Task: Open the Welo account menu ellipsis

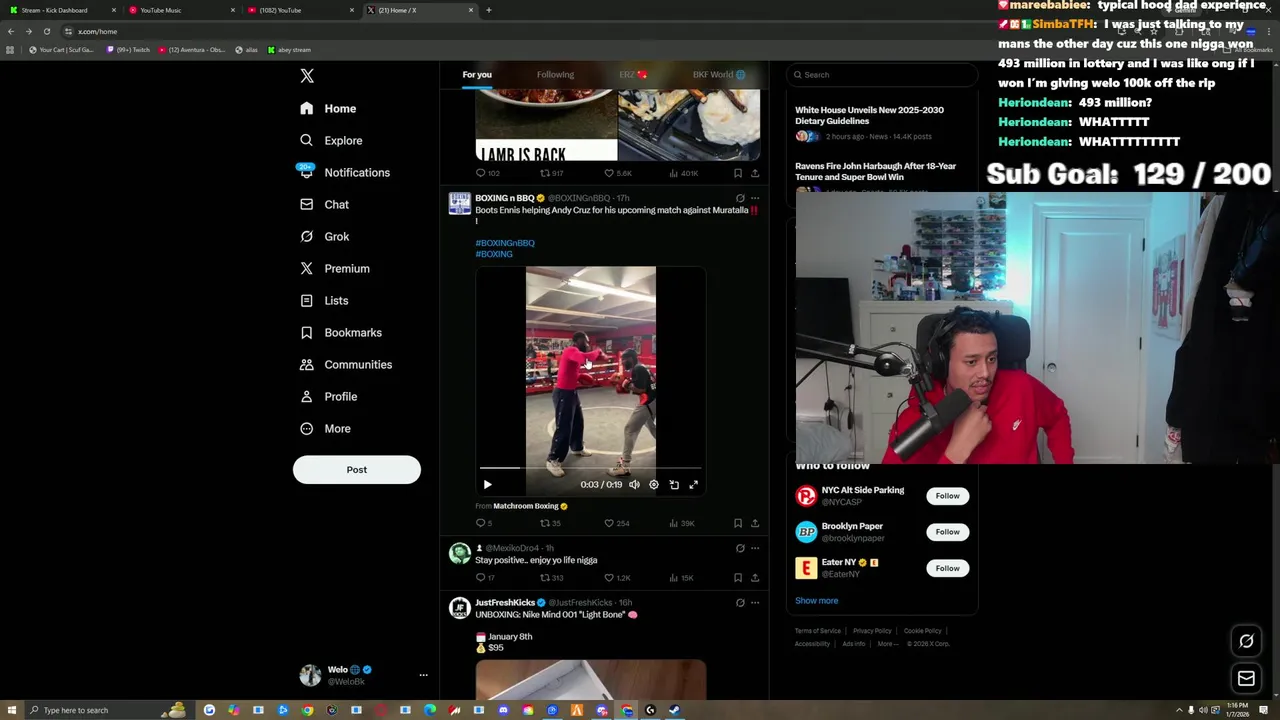Action: [423, 675]
